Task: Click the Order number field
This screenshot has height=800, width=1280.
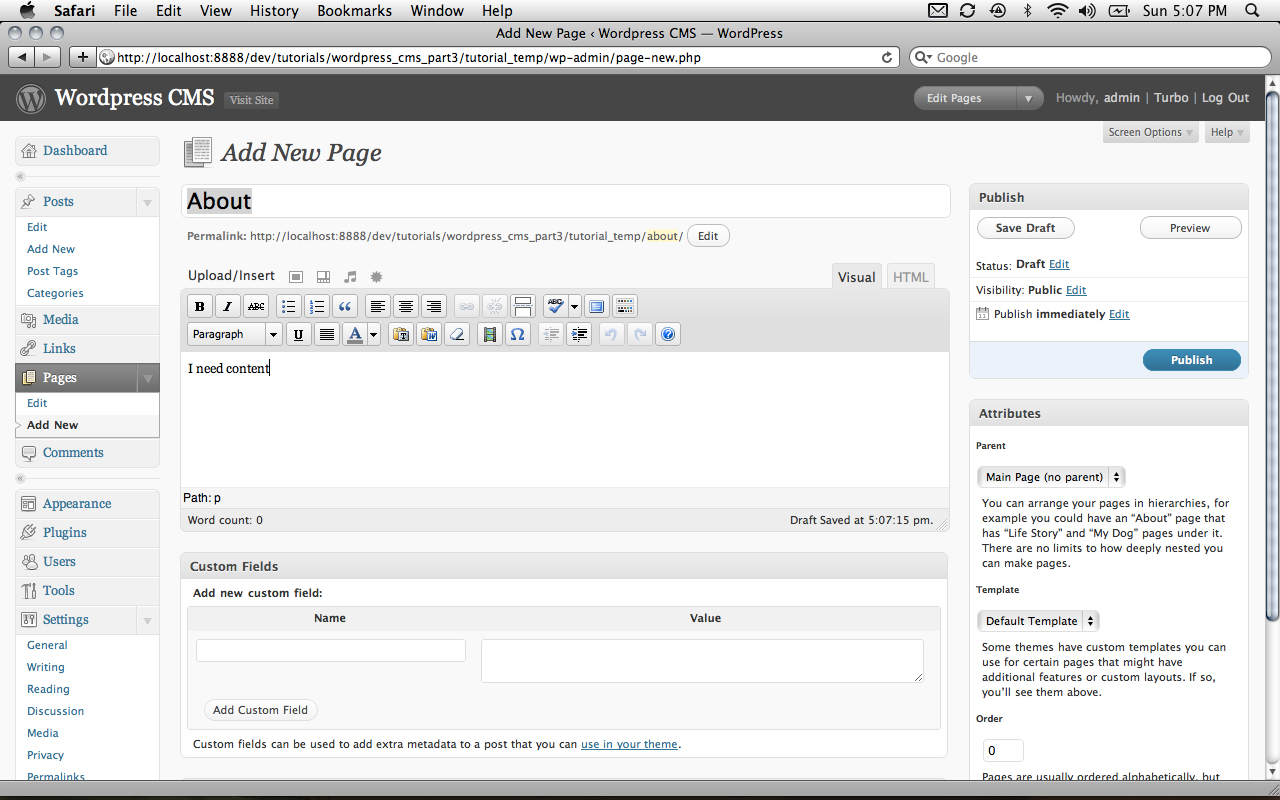Action: 1003,750
